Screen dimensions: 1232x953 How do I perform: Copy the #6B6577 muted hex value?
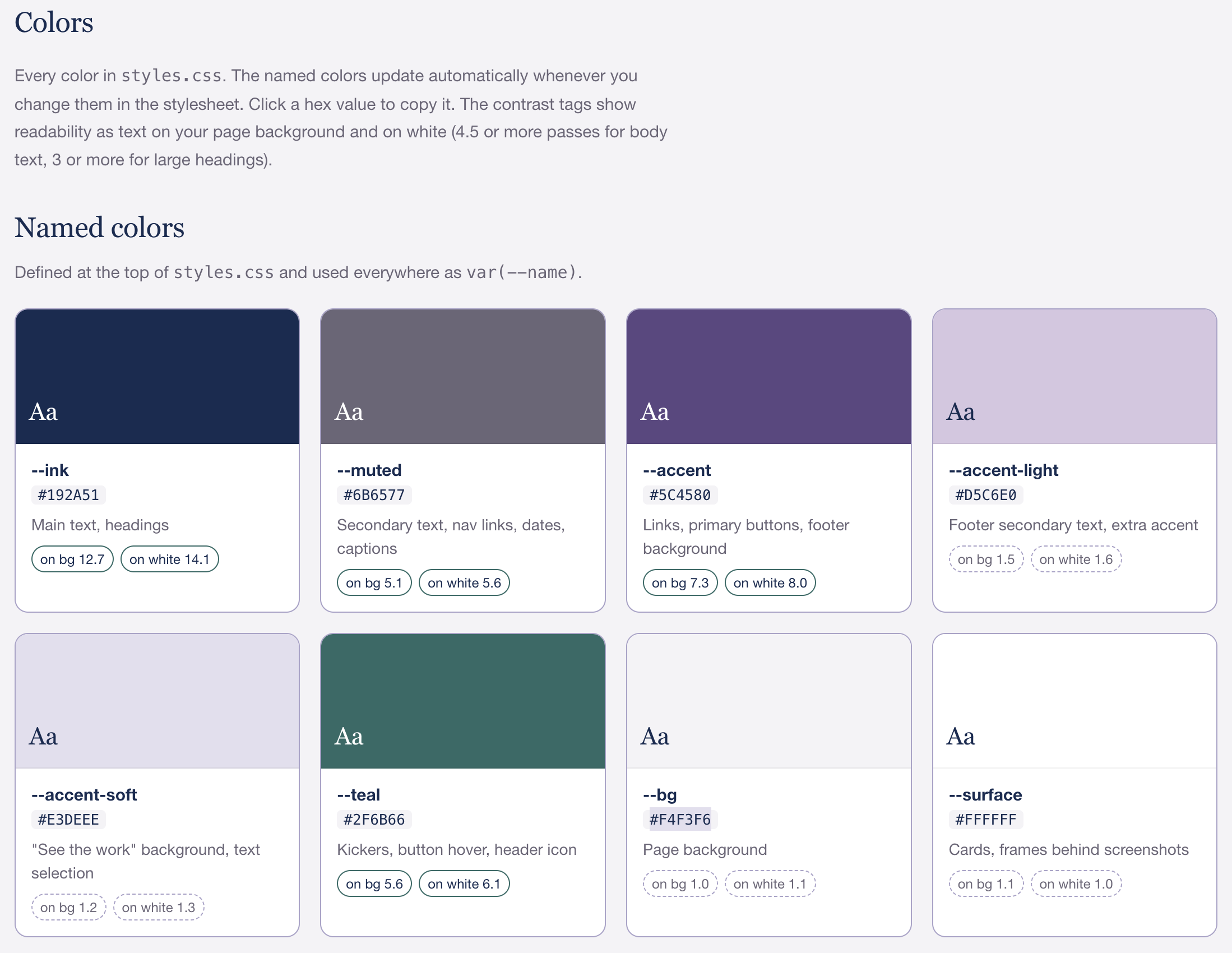pyautogui.click(x=374, y=495)
